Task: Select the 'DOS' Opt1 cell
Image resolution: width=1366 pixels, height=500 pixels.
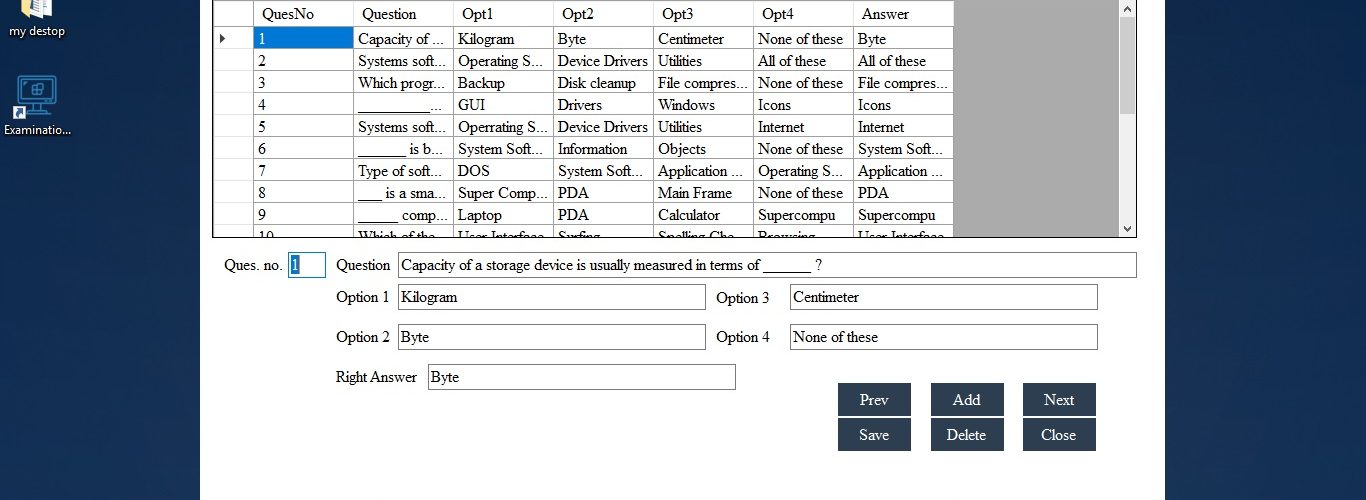Action: (x=503, y=171)
